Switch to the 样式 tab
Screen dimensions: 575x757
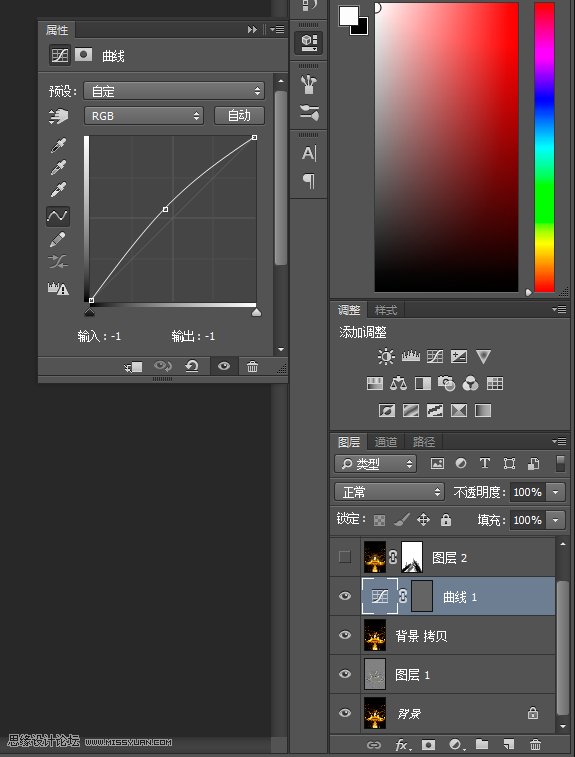pos(386,309)
